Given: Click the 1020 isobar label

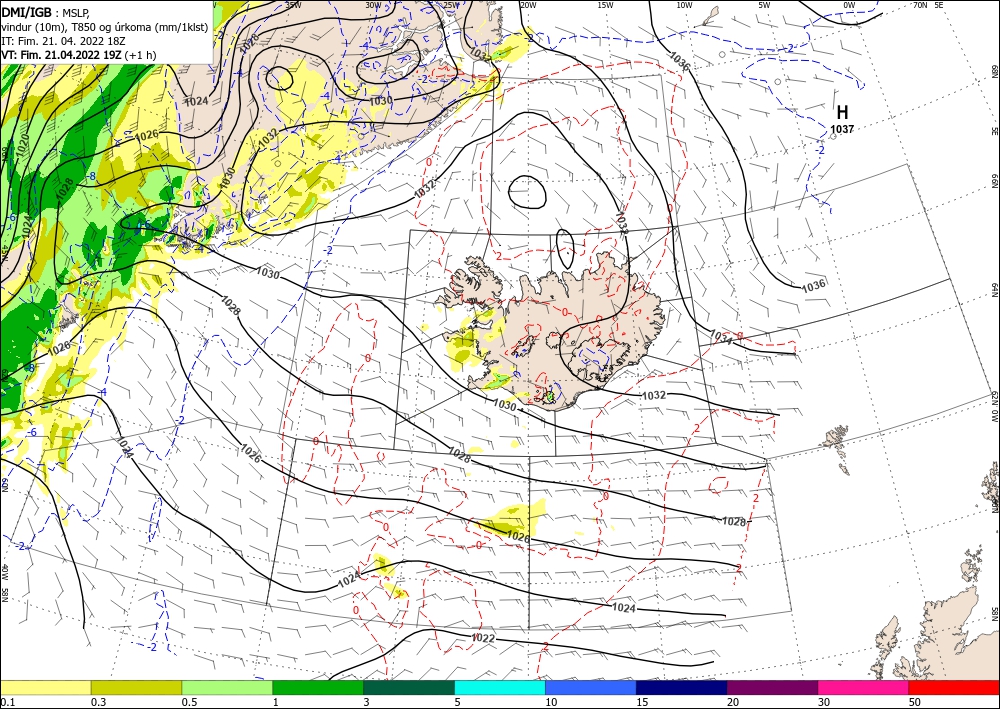Looking at the screenshot, I should click(22, 144).
